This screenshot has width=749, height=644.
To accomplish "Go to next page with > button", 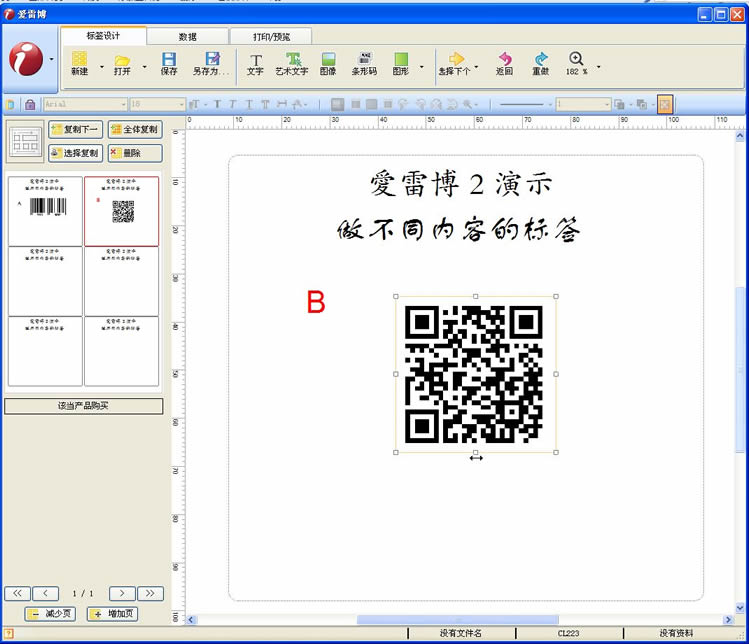I will click(x=122, y=593).
